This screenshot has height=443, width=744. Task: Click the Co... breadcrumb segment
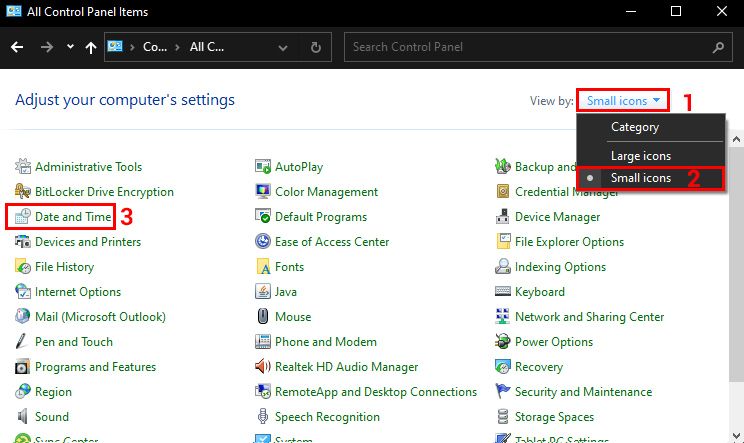155,47
